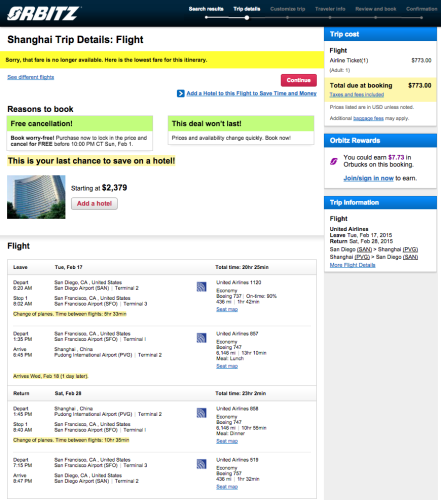Viewport: 441px width, 500px height.
Task: Open More Flight Details link
Action: pos(352,265)
